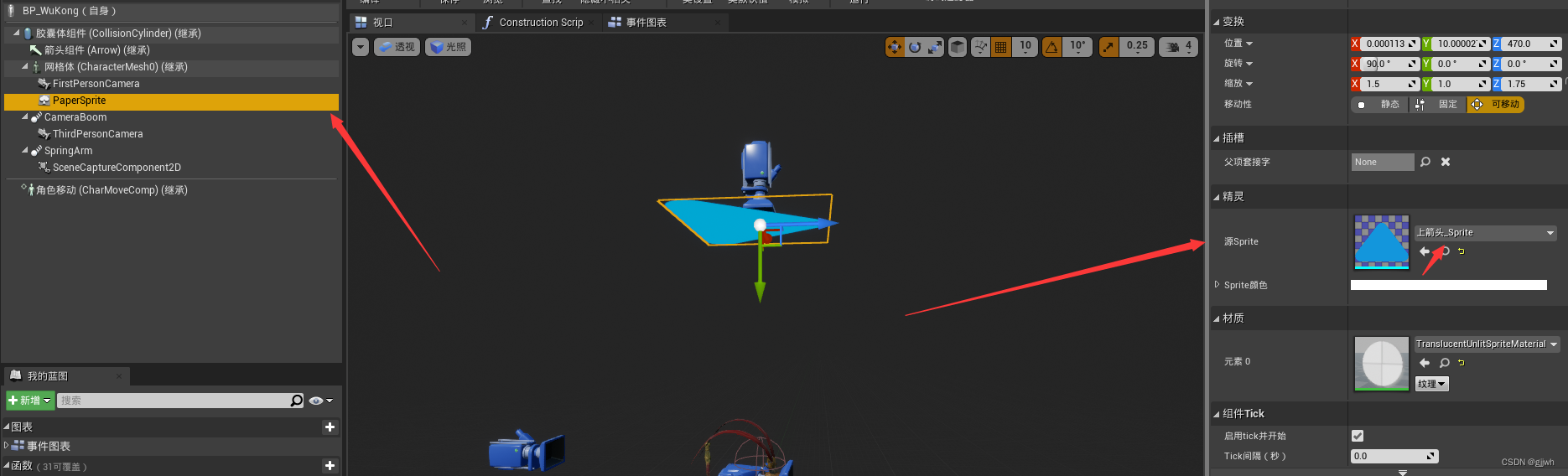Toggle scale snapping icon
The image size is (1568, 476).
pos(1109,47)
